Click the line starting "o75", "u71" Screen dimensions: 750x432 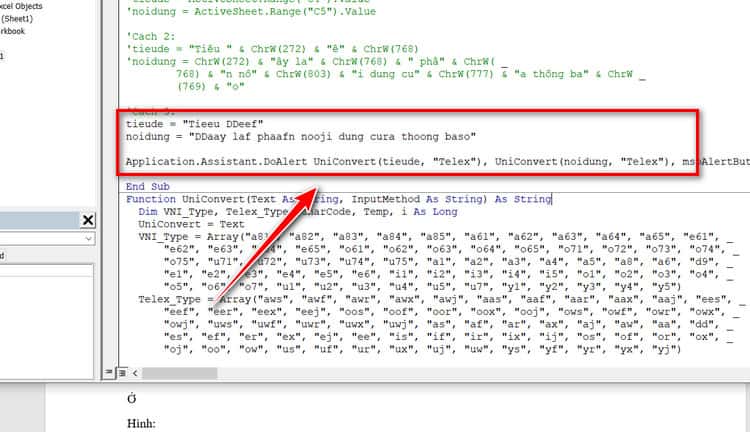pyautogui.click(x=448, y=262)
